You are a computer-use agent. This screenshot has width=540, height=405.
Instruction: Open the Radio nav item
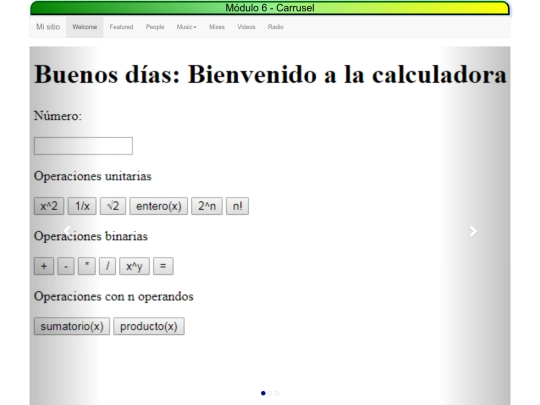pyautogui.click(x=276, y=27)
